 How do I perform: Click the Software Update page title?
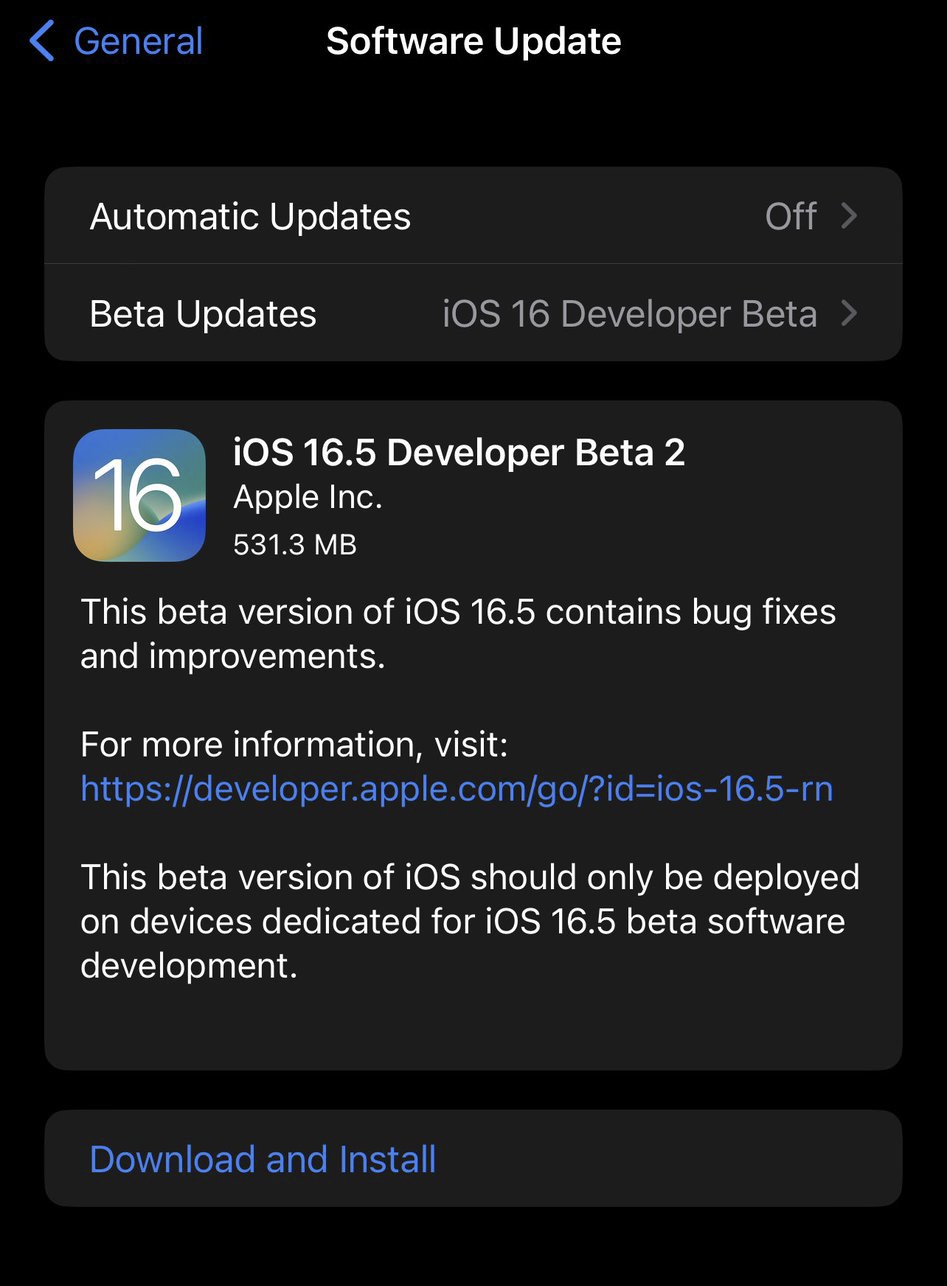coord(474,42)
